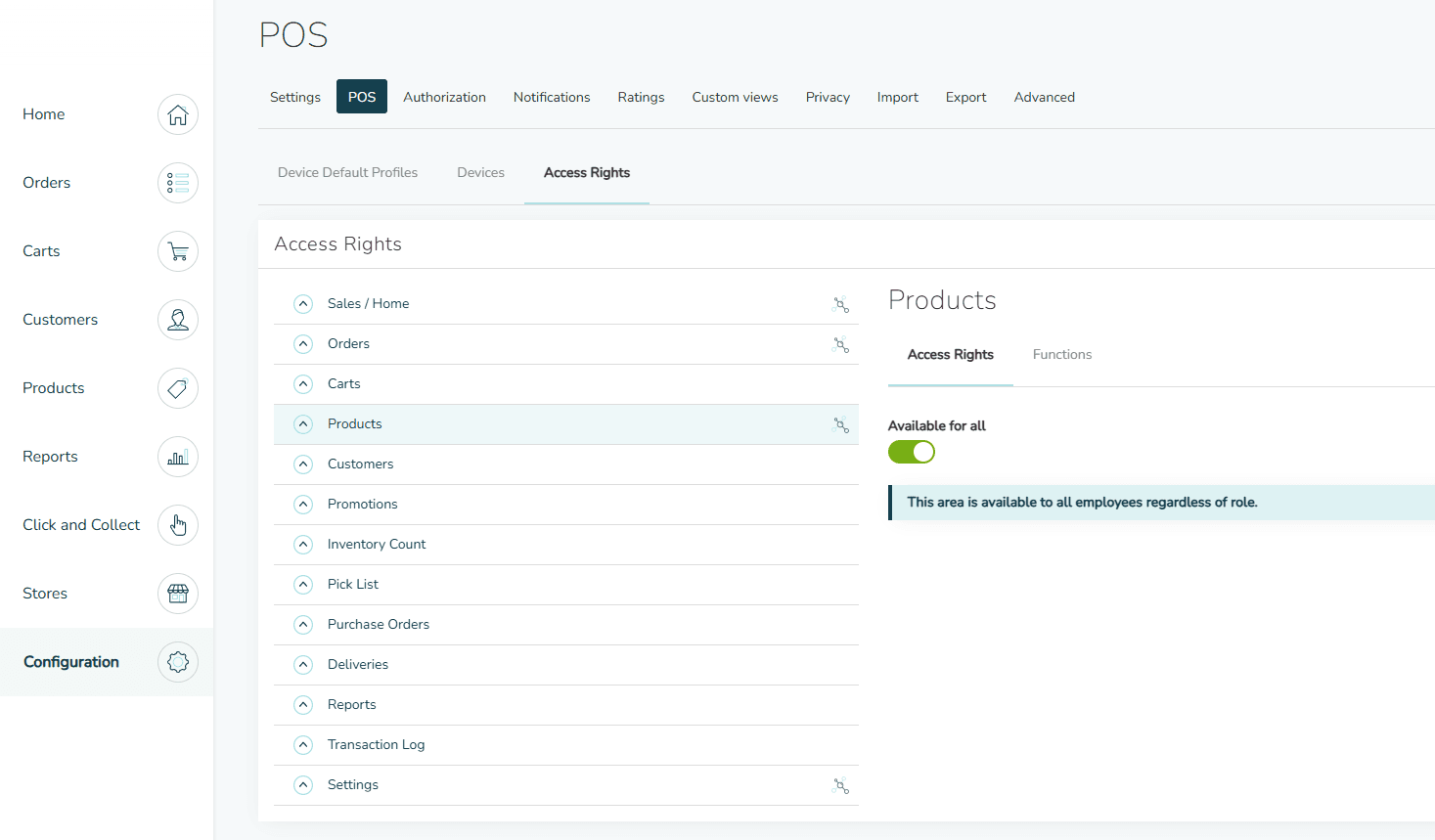Expand the Reports row chevron in list

[x=303, y=705]
